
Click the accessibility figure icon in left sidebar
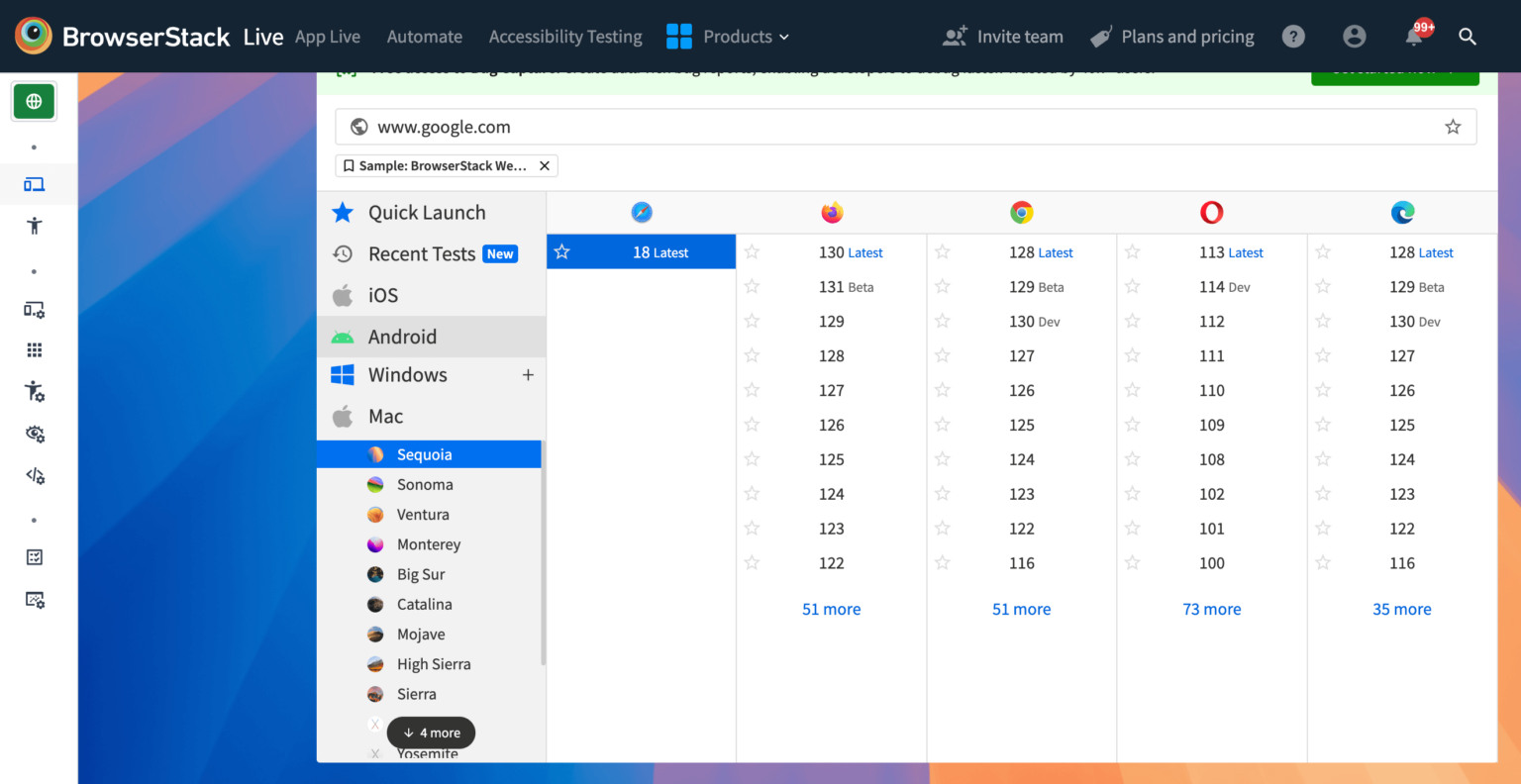coord(35,226)
